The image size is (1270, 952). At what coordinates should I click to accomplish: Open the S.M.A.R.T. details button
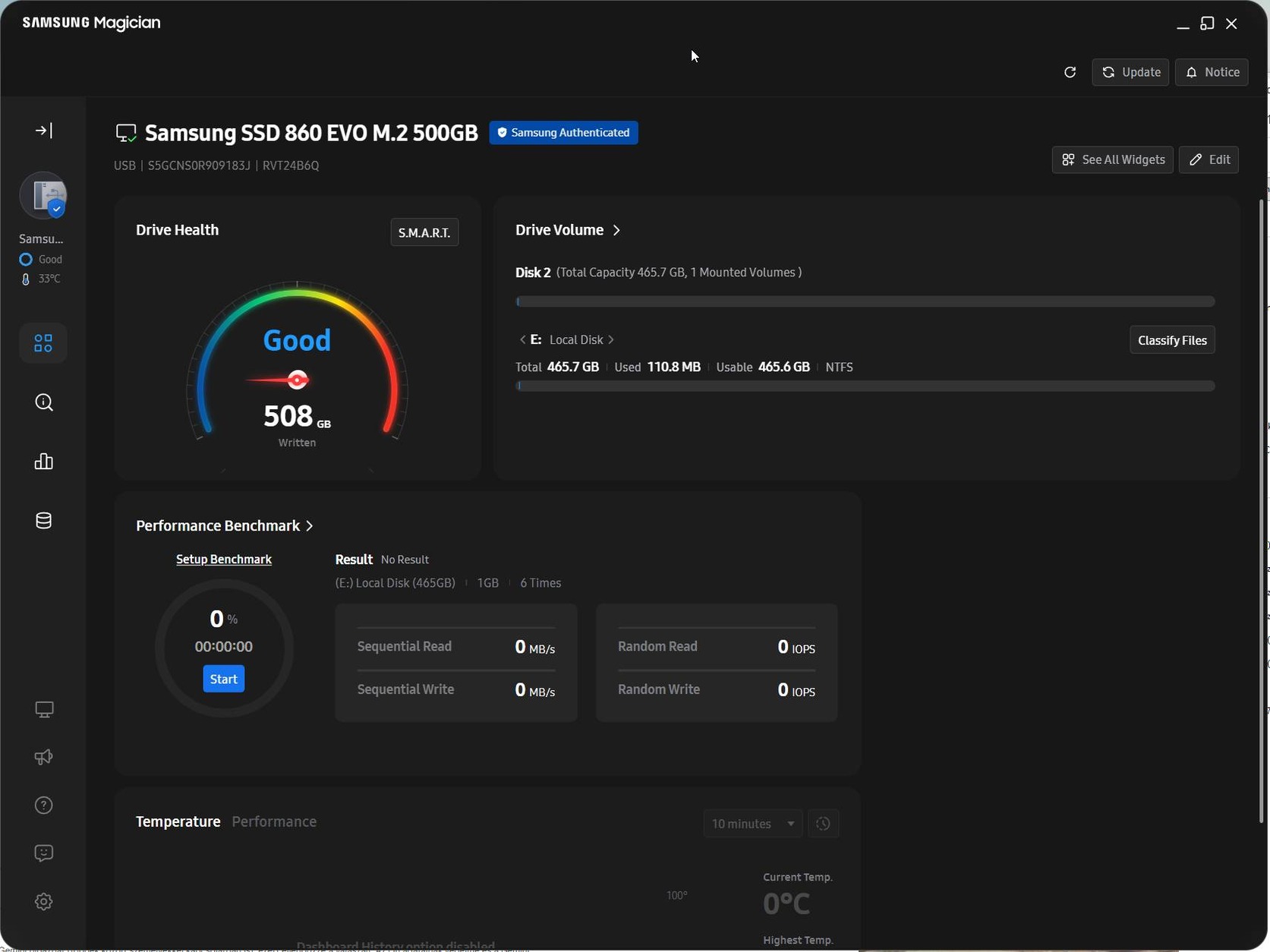point(424,232)
